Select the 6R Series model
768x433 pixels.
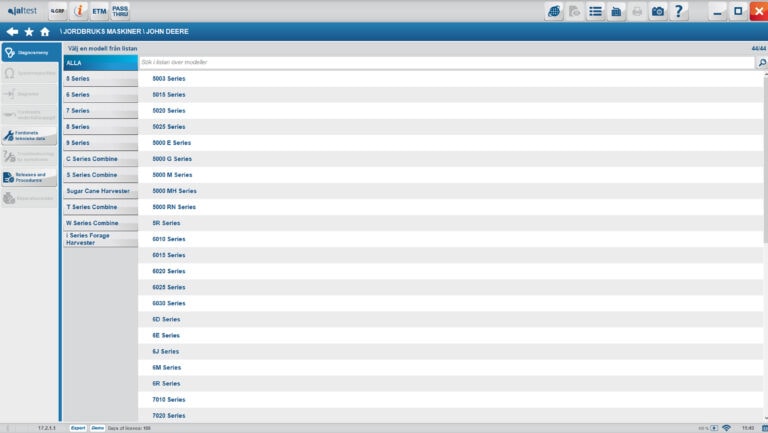(x=451, y=384)
